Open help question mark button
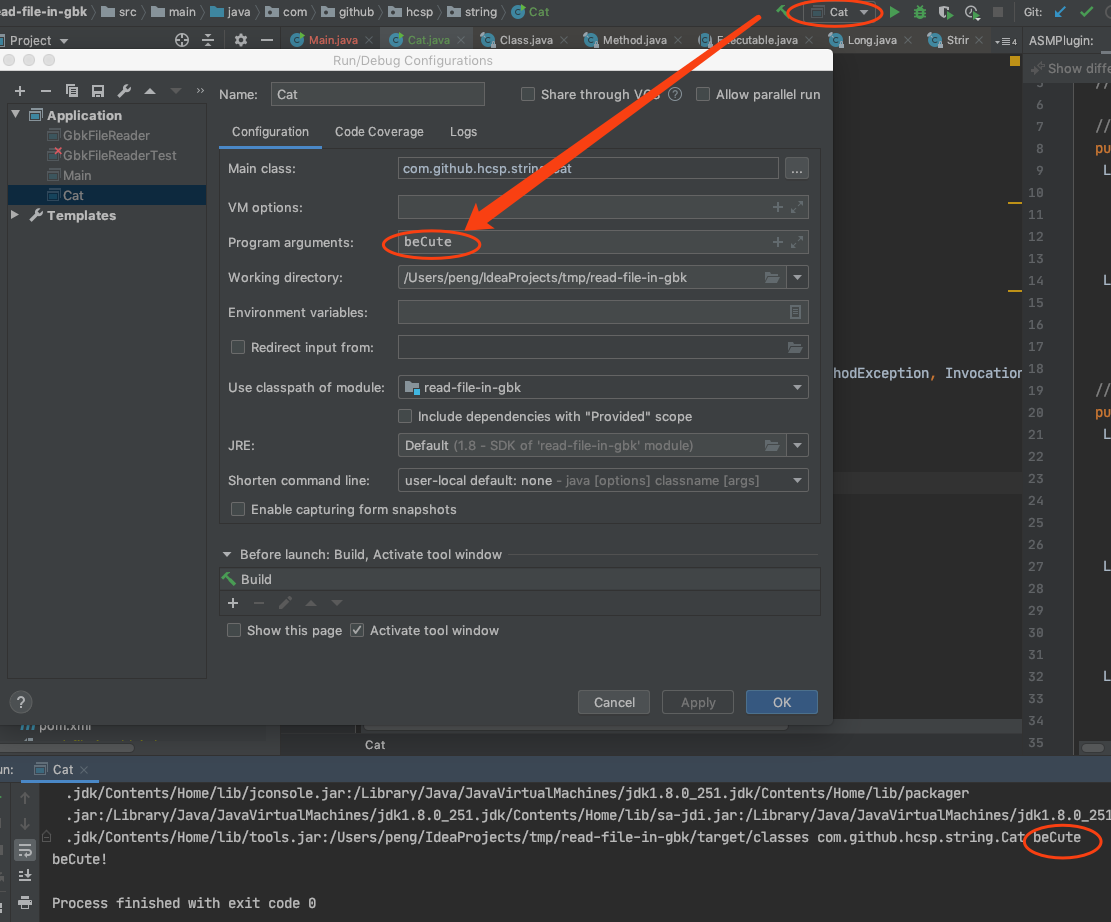The image size is (1111, 922). coord(21,702)
